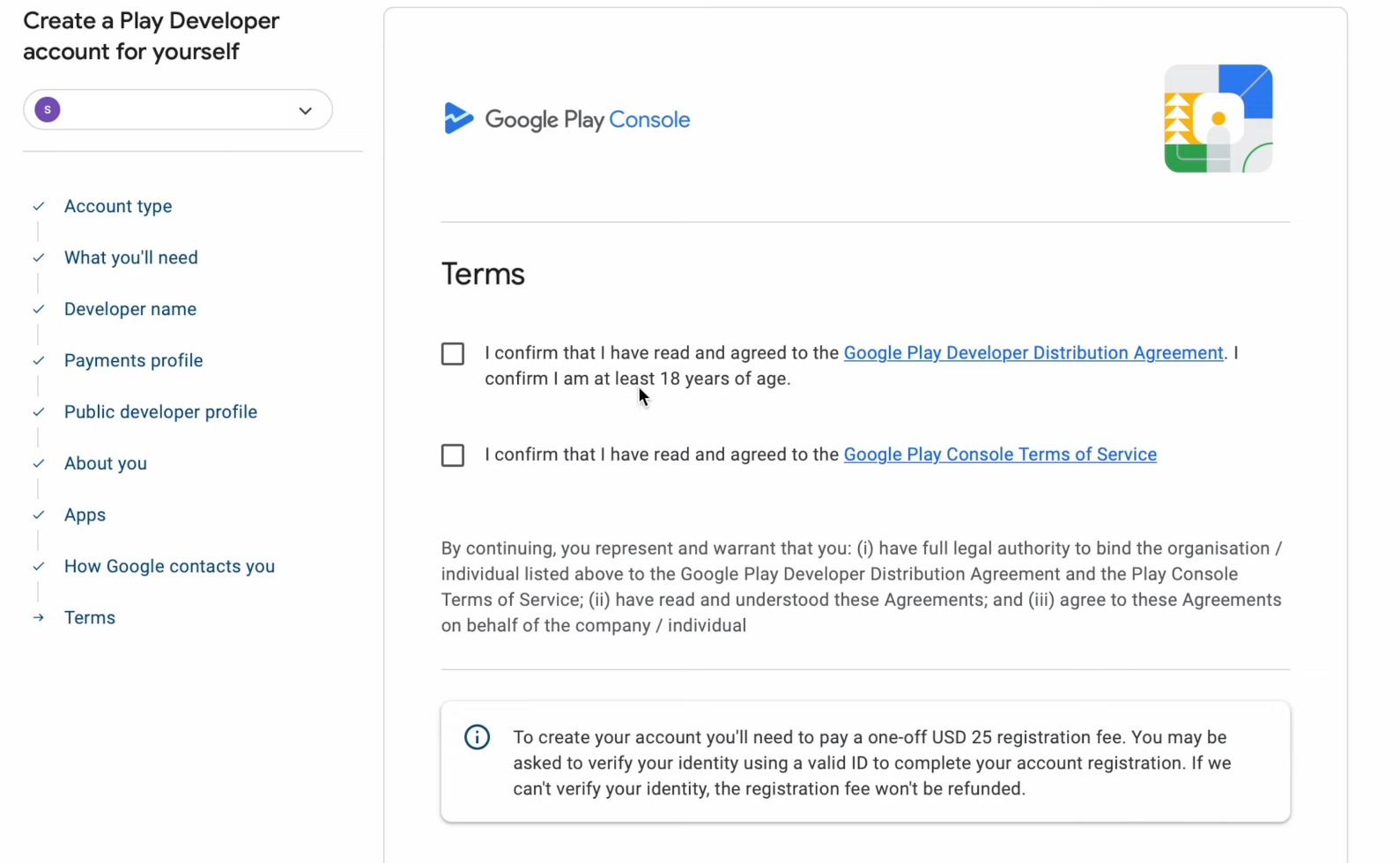Go to the What you'll need step
1400x863 pixels.
tap(131, 258)
